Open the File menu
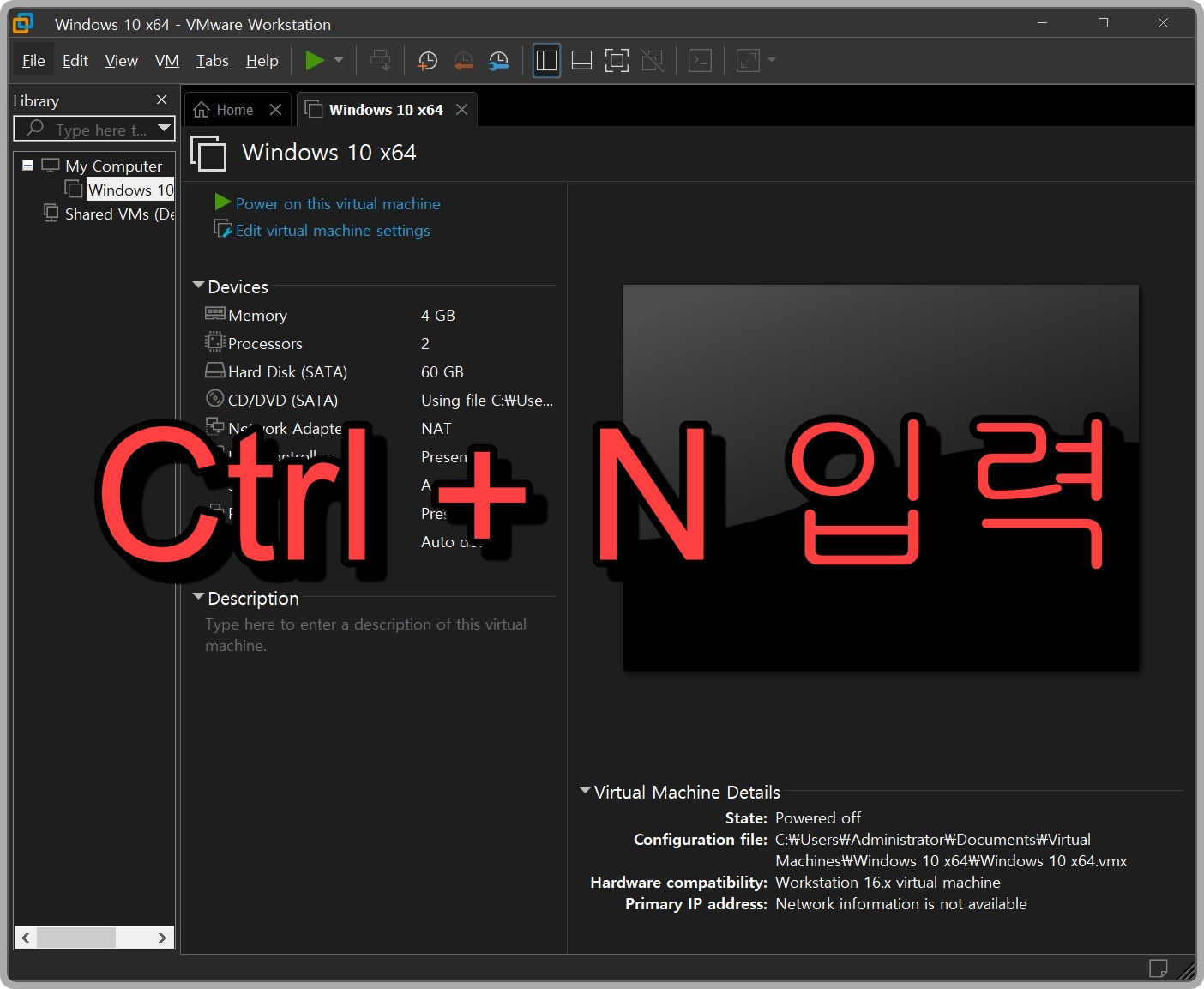Viewport: 1204px width, 989px height. click(33, 60)
